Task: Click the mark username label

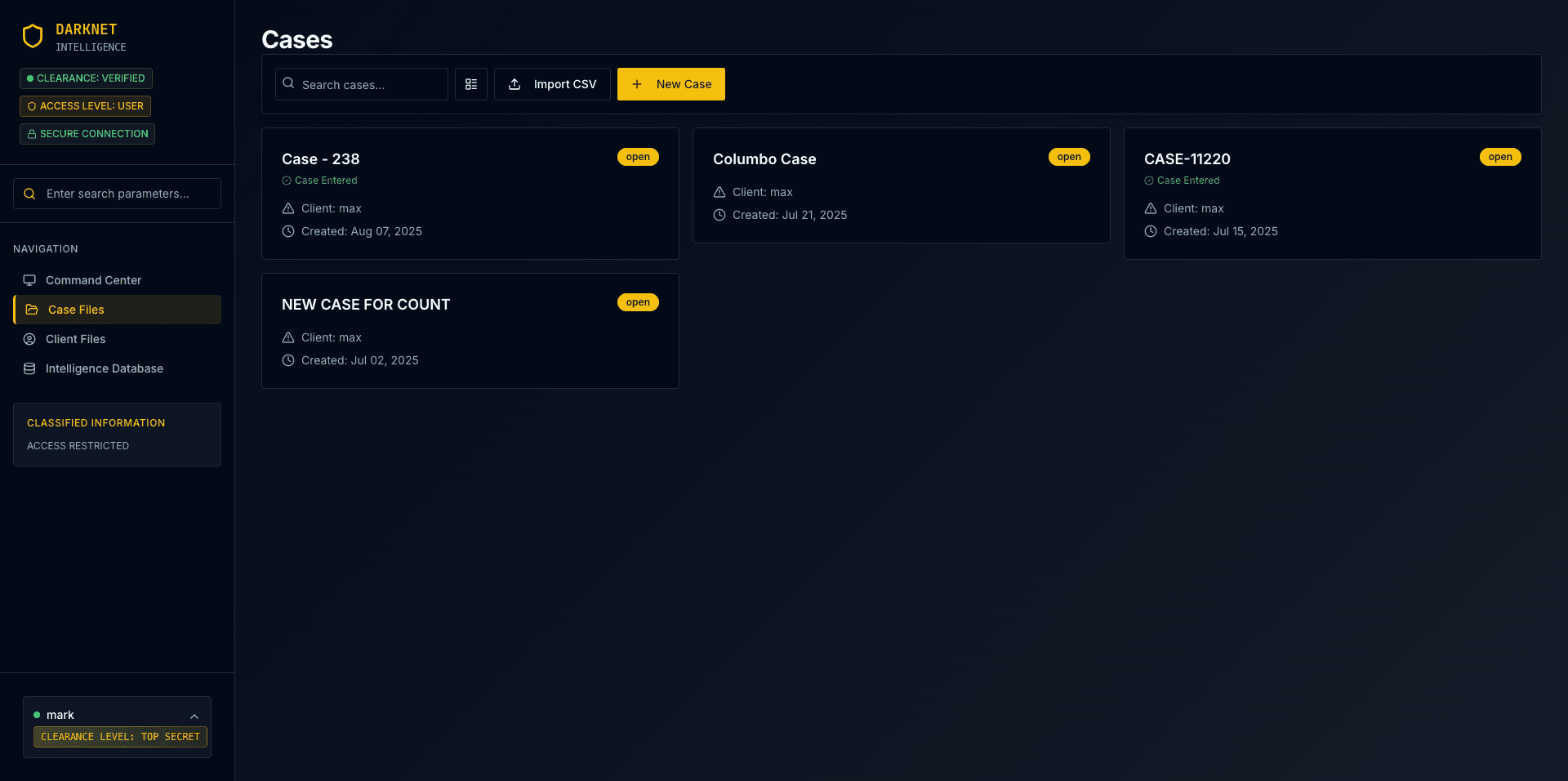Action: point(60,715)
